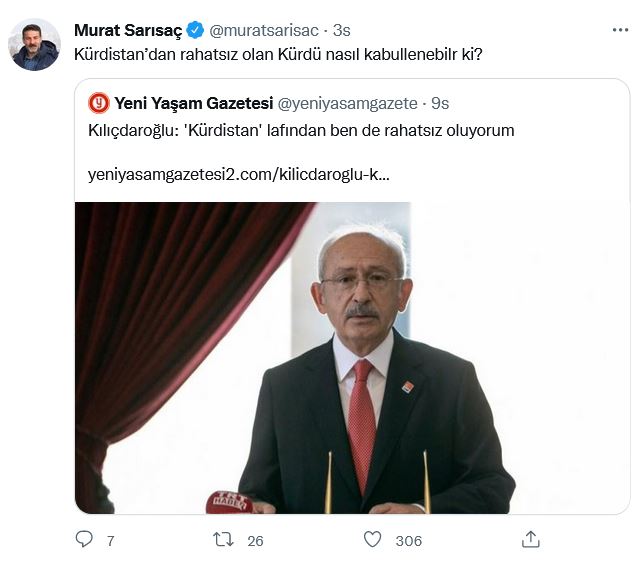Click the Yeni Yaşam Gazetesi red logo
Screen dimensions: 641x566
point(99,102)
